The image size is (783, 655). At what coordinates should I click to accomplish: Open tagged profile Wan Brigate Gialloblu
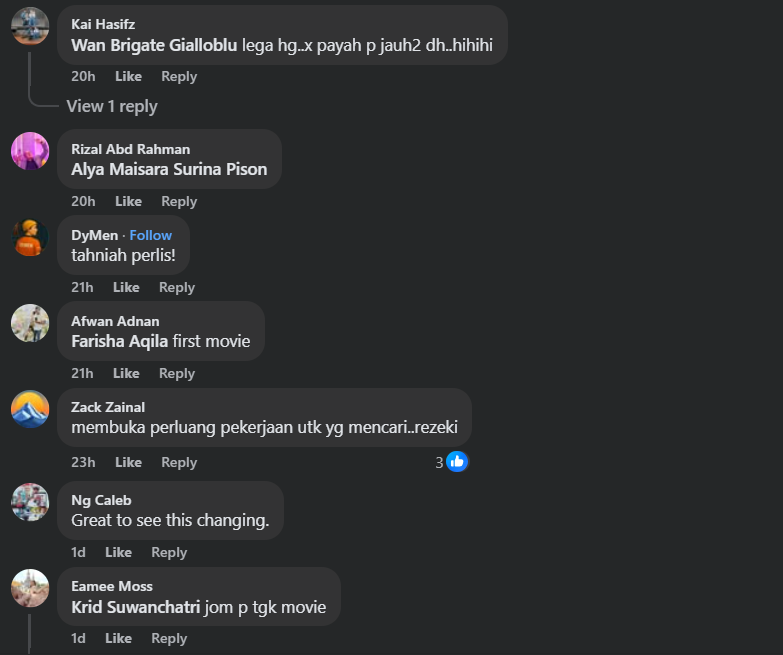click(155, 45)
